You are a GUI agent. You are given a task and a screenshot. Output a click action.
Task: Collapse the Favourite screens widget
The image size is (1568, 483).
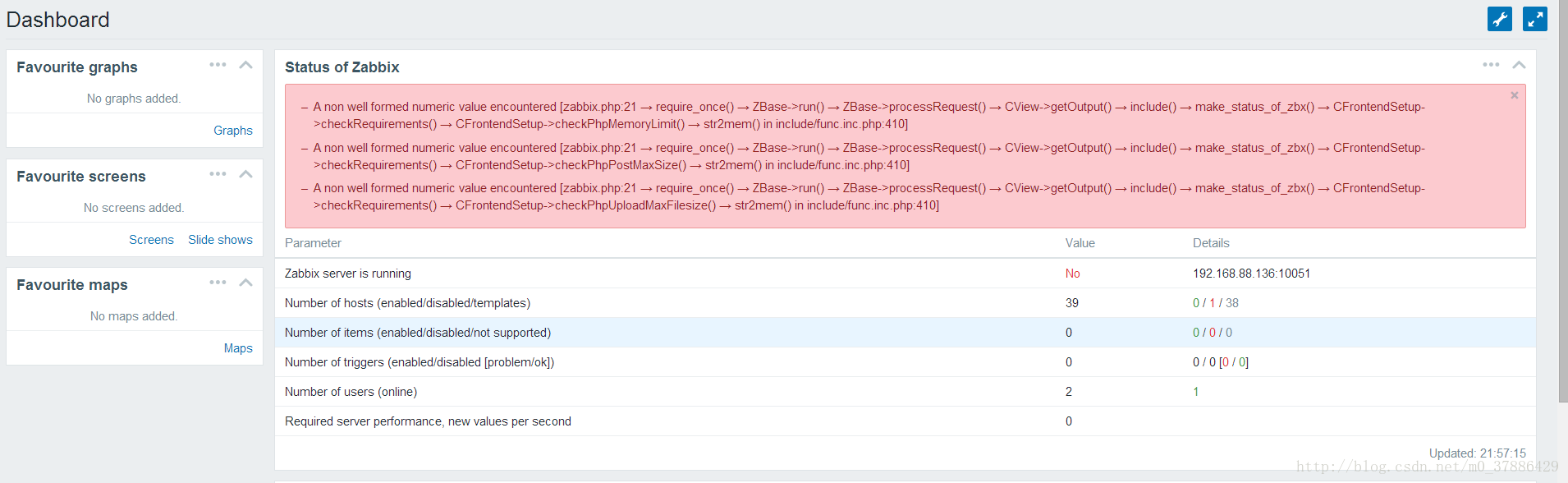(245, 174)
